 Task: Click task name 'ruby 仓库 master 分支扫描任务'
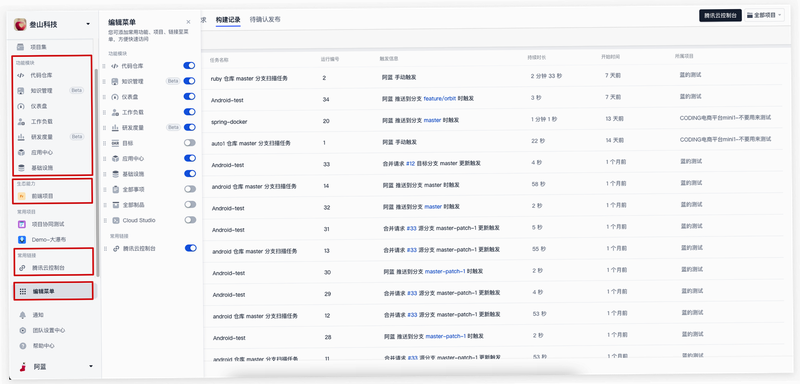click(x=249, y=79)
